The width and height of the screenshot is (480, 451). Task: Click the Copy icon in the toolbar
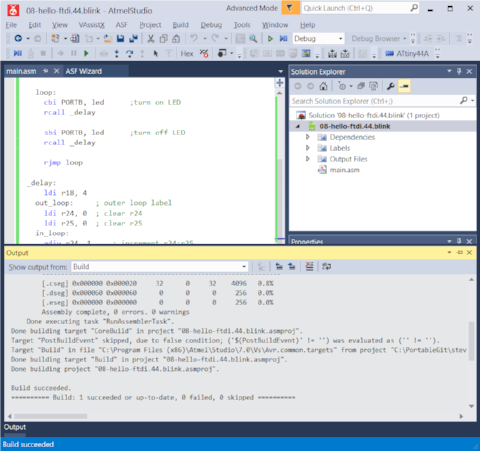pyautogui.click(x=163, y=39)
